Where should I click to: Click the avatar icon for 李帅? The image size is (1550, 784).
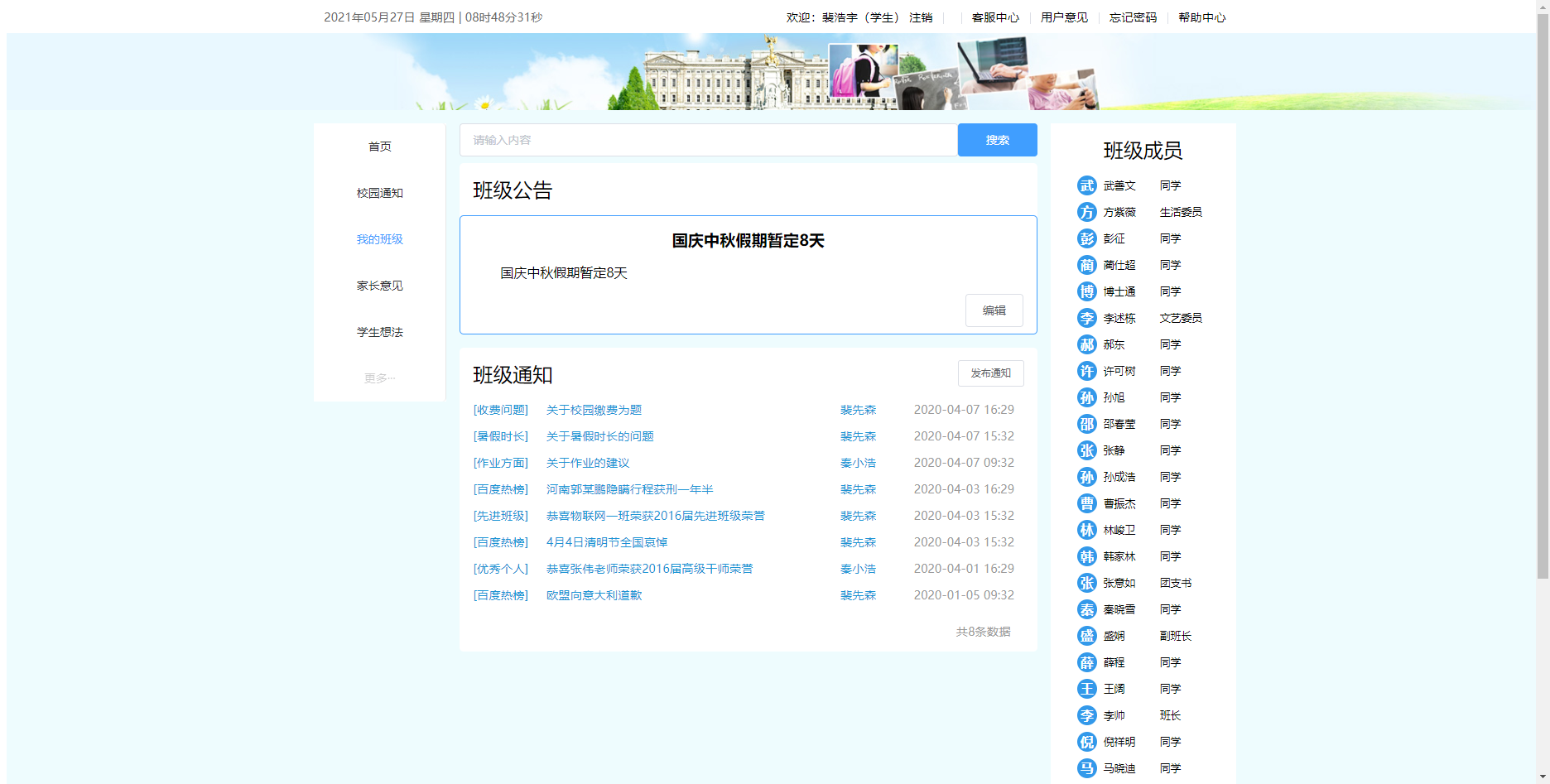[1086, 715]
